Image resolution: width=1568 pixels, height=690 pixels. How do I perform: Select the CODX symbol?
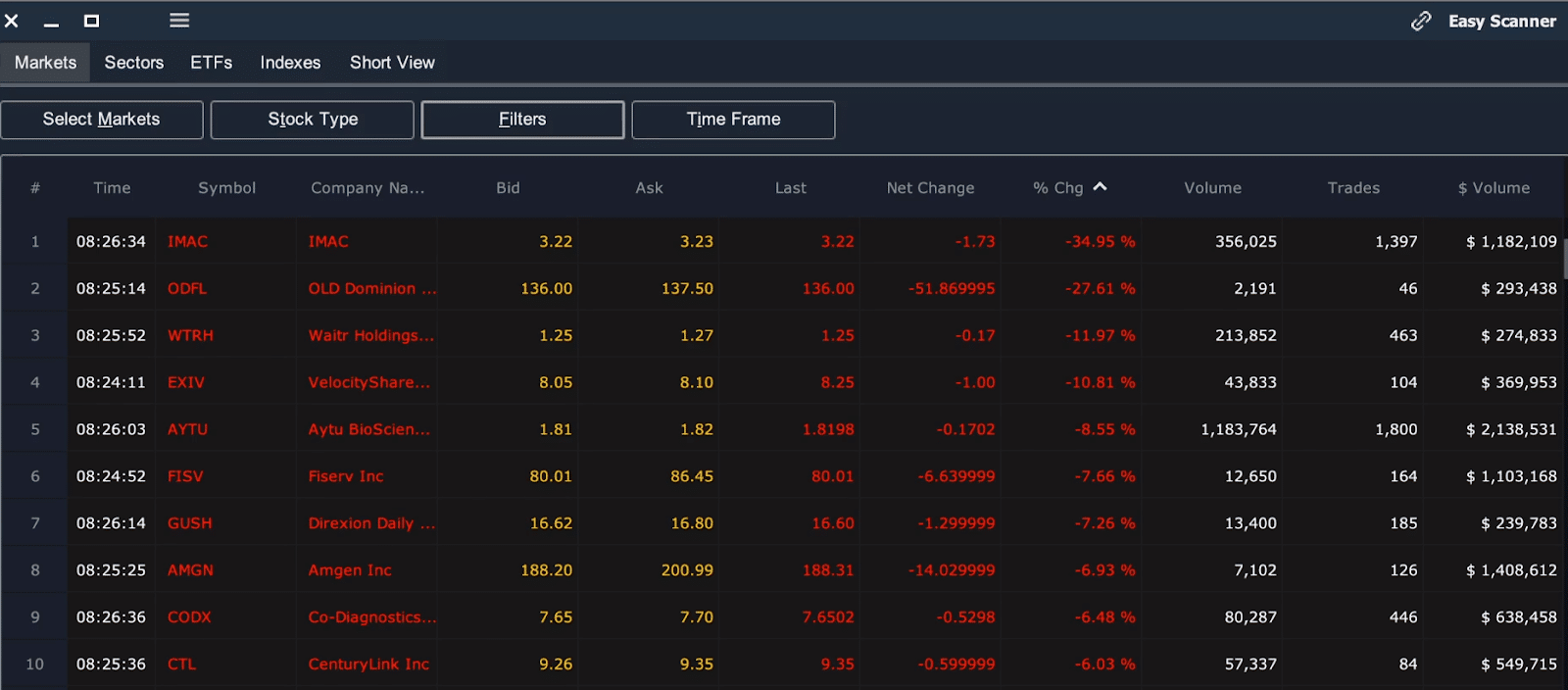(189, 618)
